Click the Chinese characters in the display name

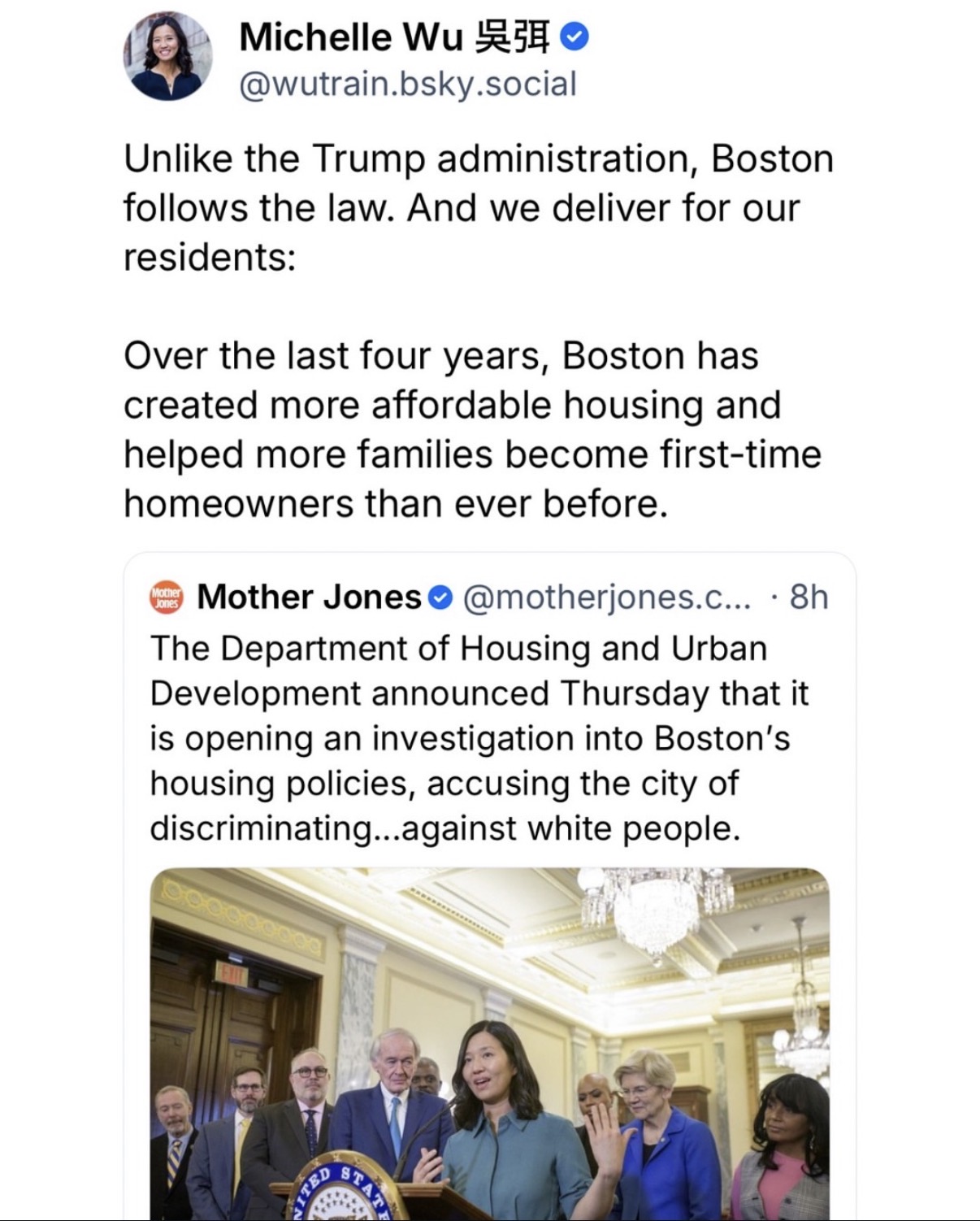[514, 37]
